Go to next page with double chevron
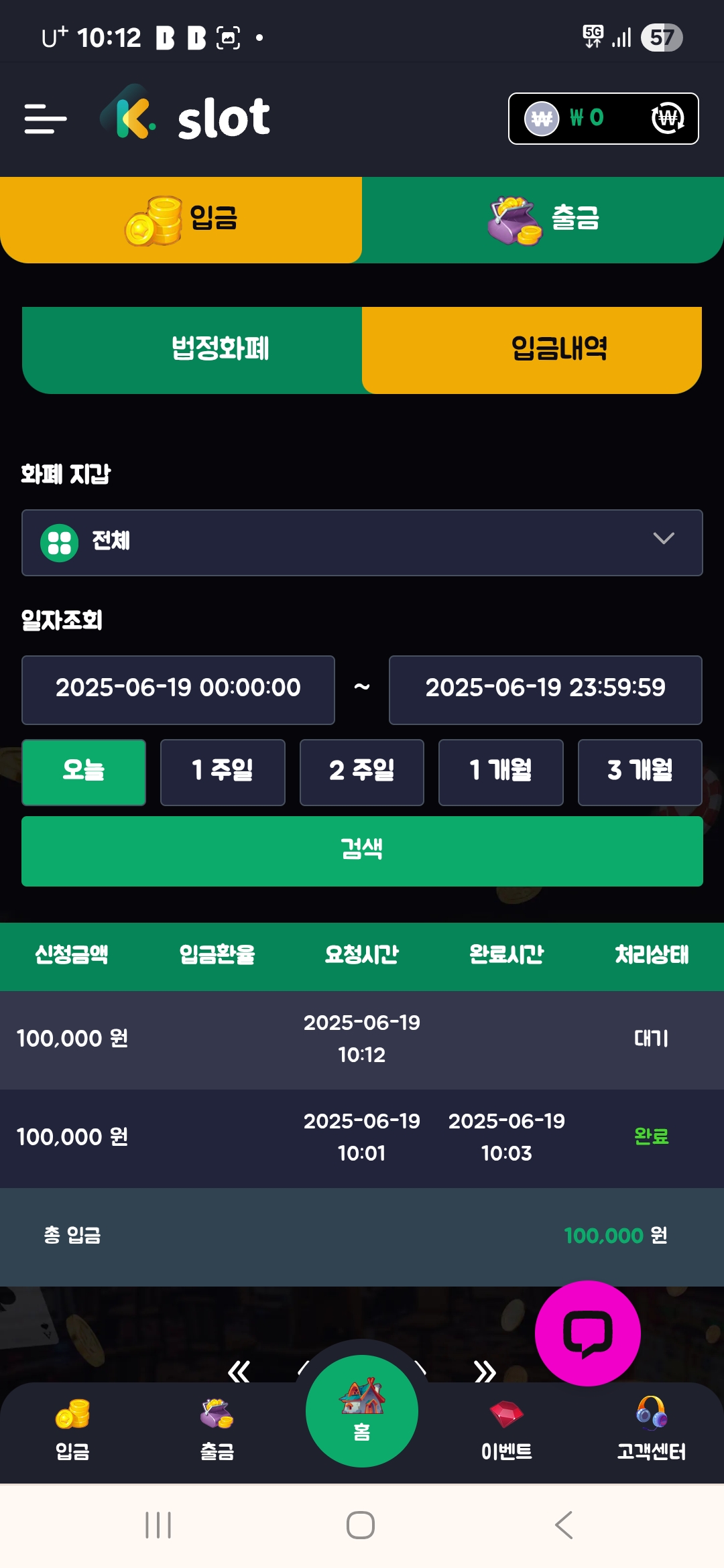The height and width of the screenshot is (1568, 724). (485, 1371)
